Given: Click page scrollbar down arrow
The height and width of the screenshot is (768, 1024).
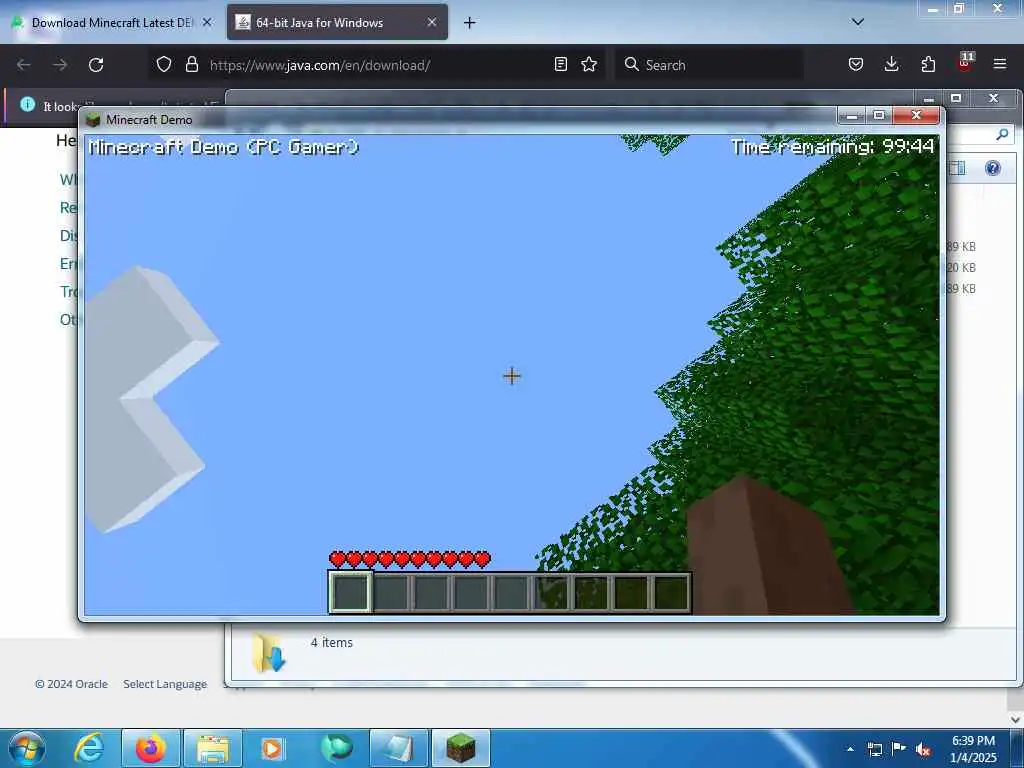Looking at the screenshot, I should click(1016, 719).
